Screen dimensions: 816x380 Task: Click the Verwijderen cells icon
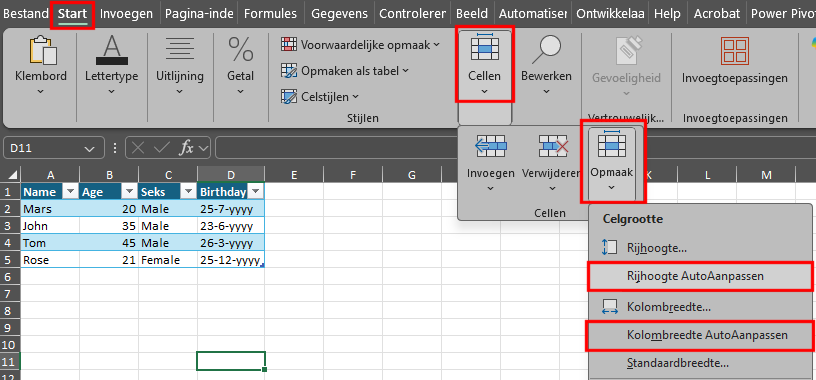point(553,146)
